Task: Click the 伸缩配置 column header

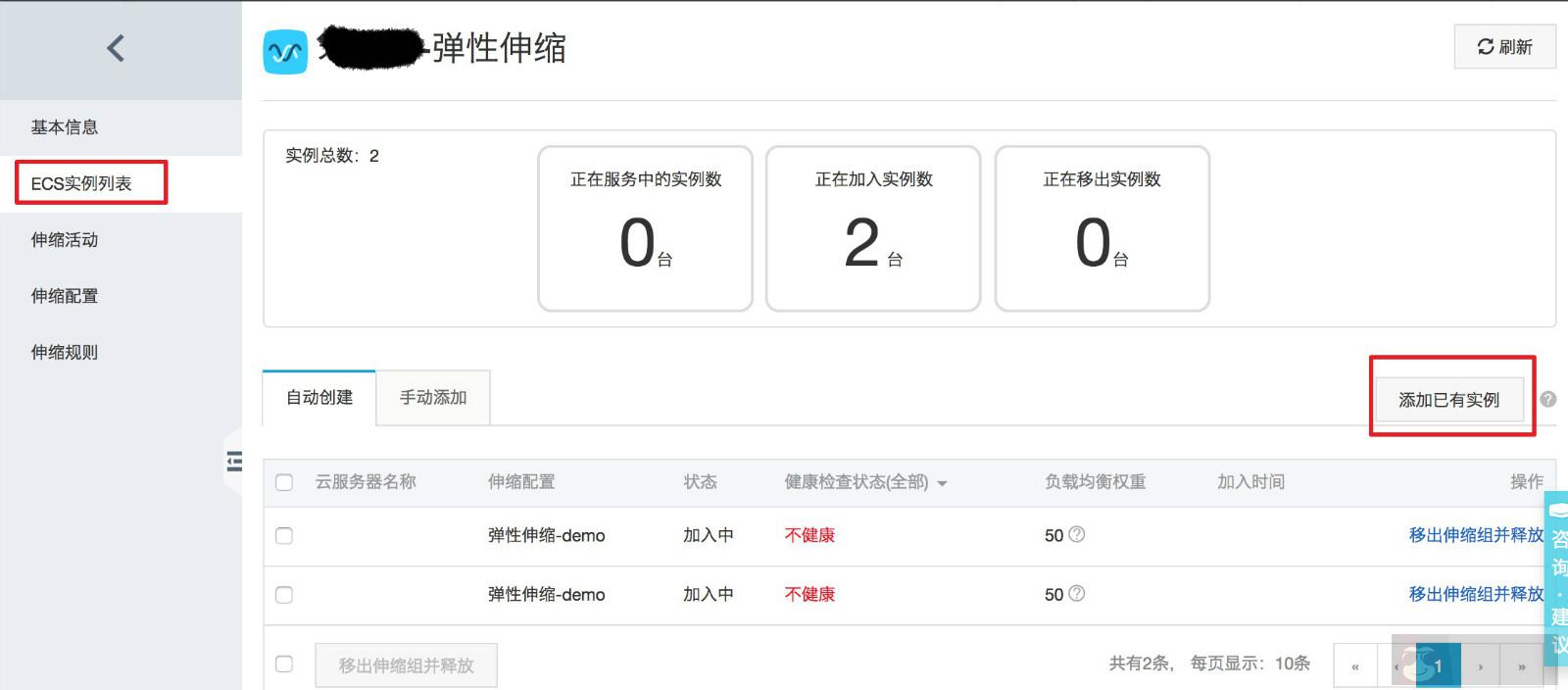Action: (521, 482)
